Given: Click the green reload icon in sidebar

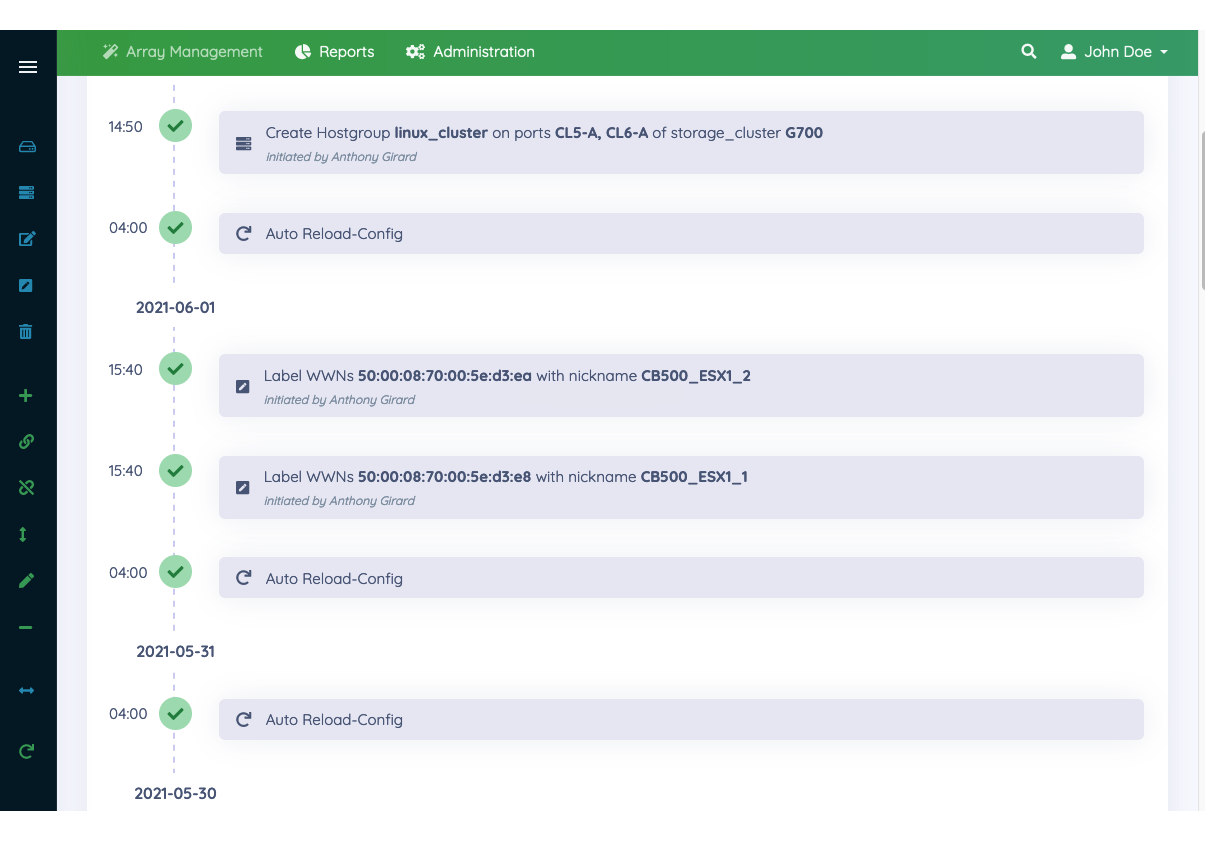Looking at the screenshot, I should coord(27,751).
